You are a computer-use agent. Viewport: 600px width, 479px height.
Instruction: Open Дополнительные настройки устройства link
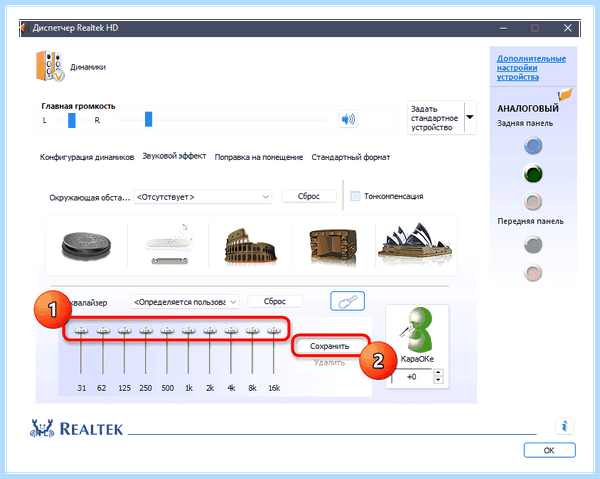click(531, 68)
